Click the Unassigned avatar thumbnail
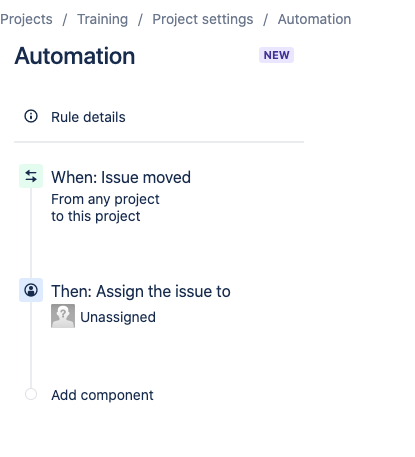Screen dimensions: 415x457 (x=63, y=316)
